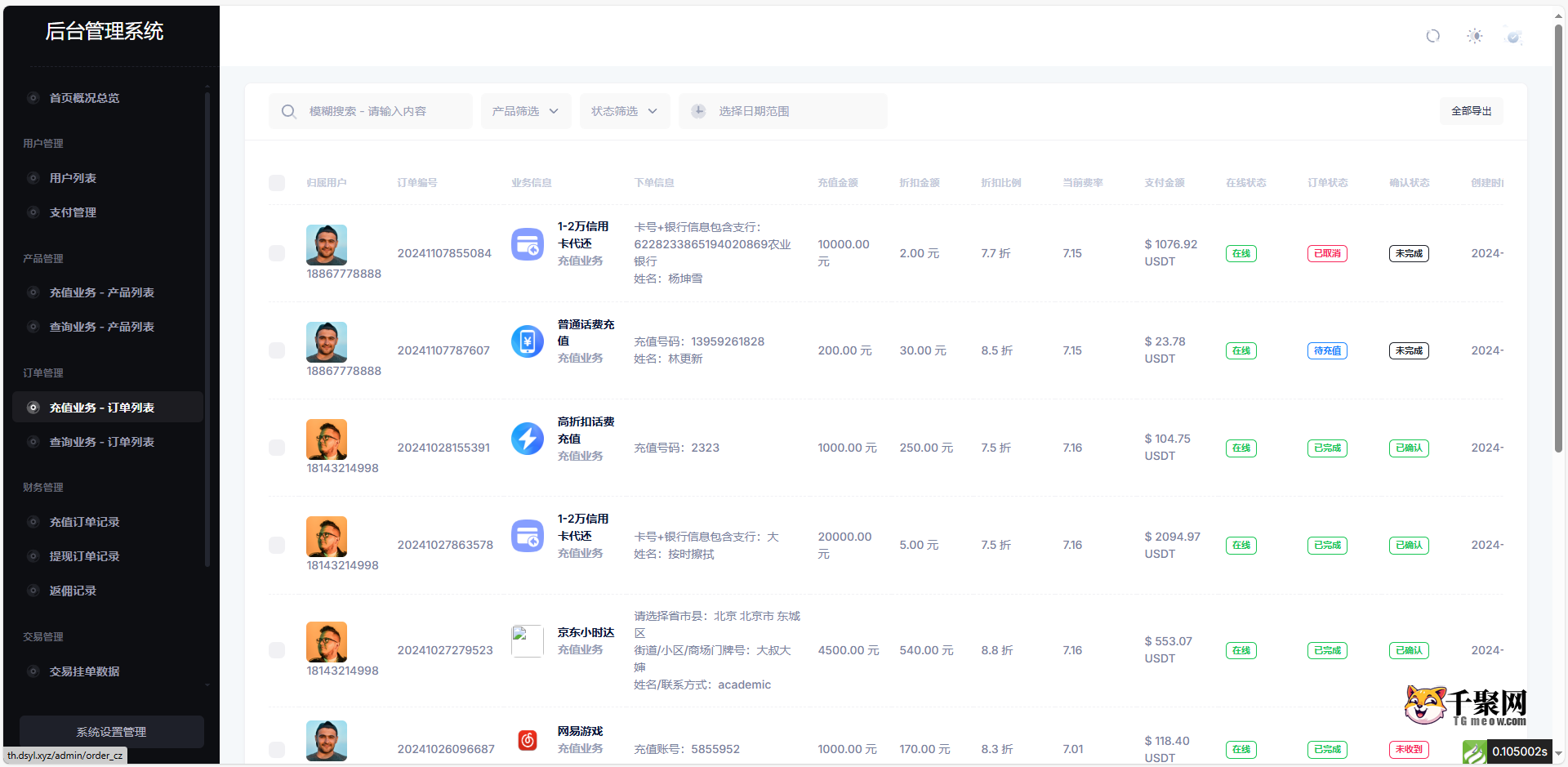This screenshot has width=1568, height=767.
Task: Click order number 20241028155391
Action: 443,448
